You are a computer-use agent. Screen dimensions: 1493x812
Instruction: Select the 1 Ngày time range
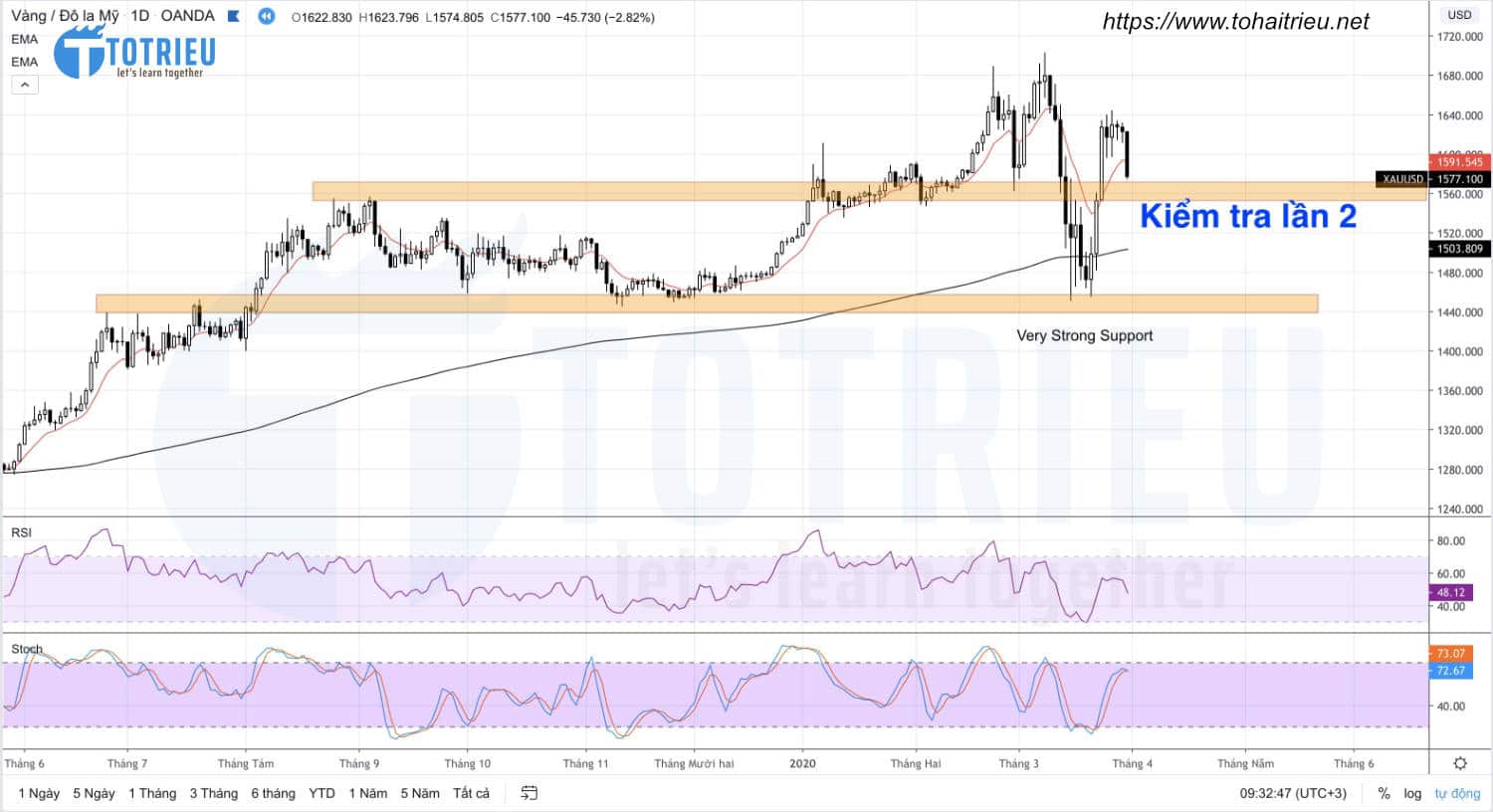pos(39,793)
